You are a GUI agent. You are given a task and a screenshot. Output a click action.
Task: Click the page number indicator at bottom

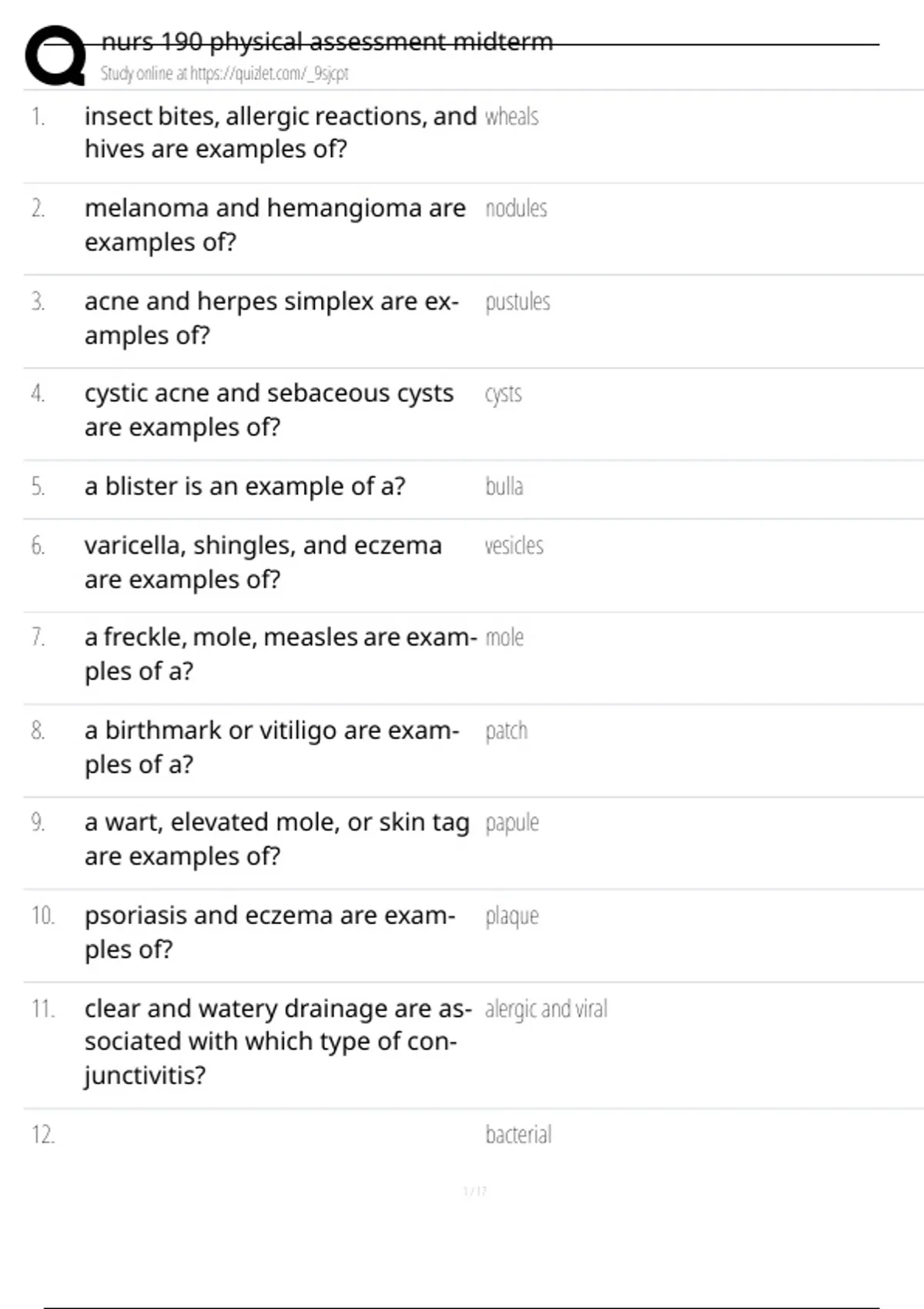475,1191
